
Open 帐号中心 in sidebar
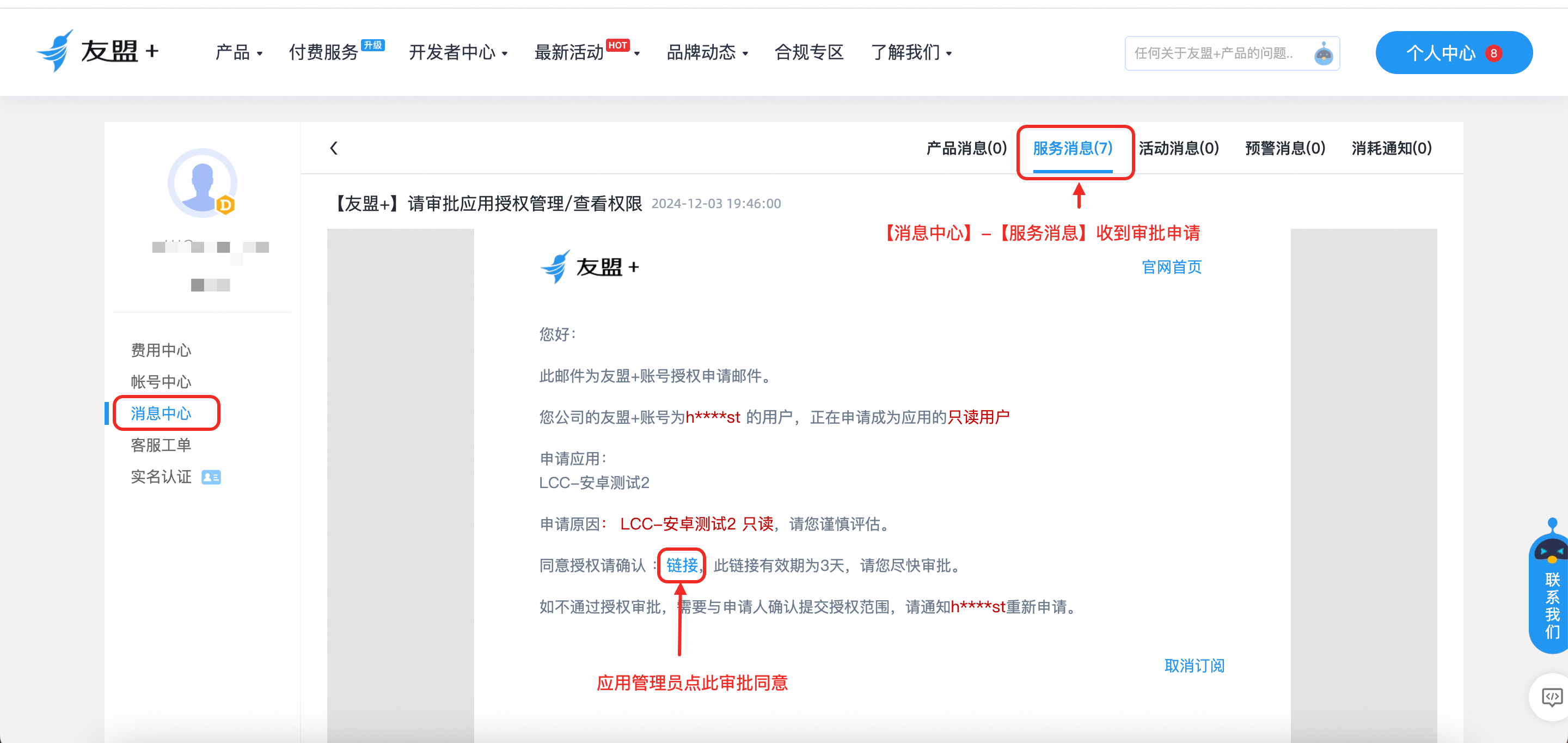[161, 382]
